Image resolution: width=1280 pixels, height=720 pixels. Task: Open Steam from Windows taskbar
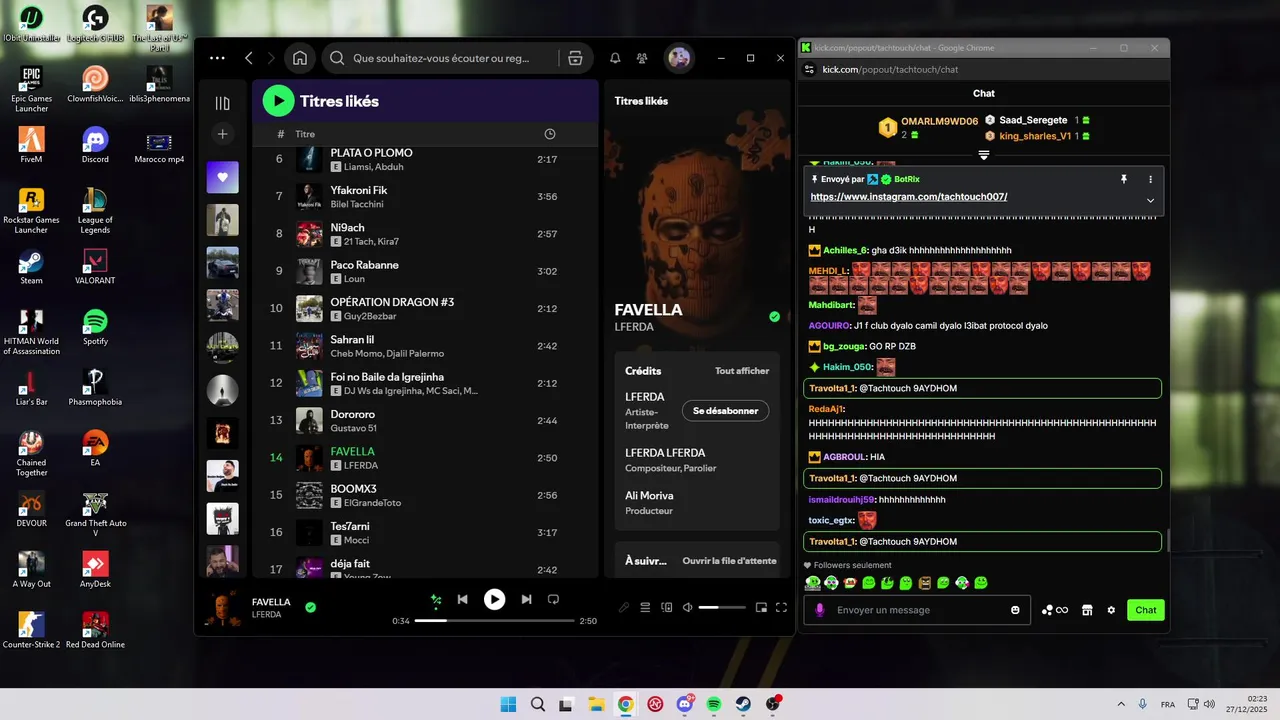[x=743, y=704]
